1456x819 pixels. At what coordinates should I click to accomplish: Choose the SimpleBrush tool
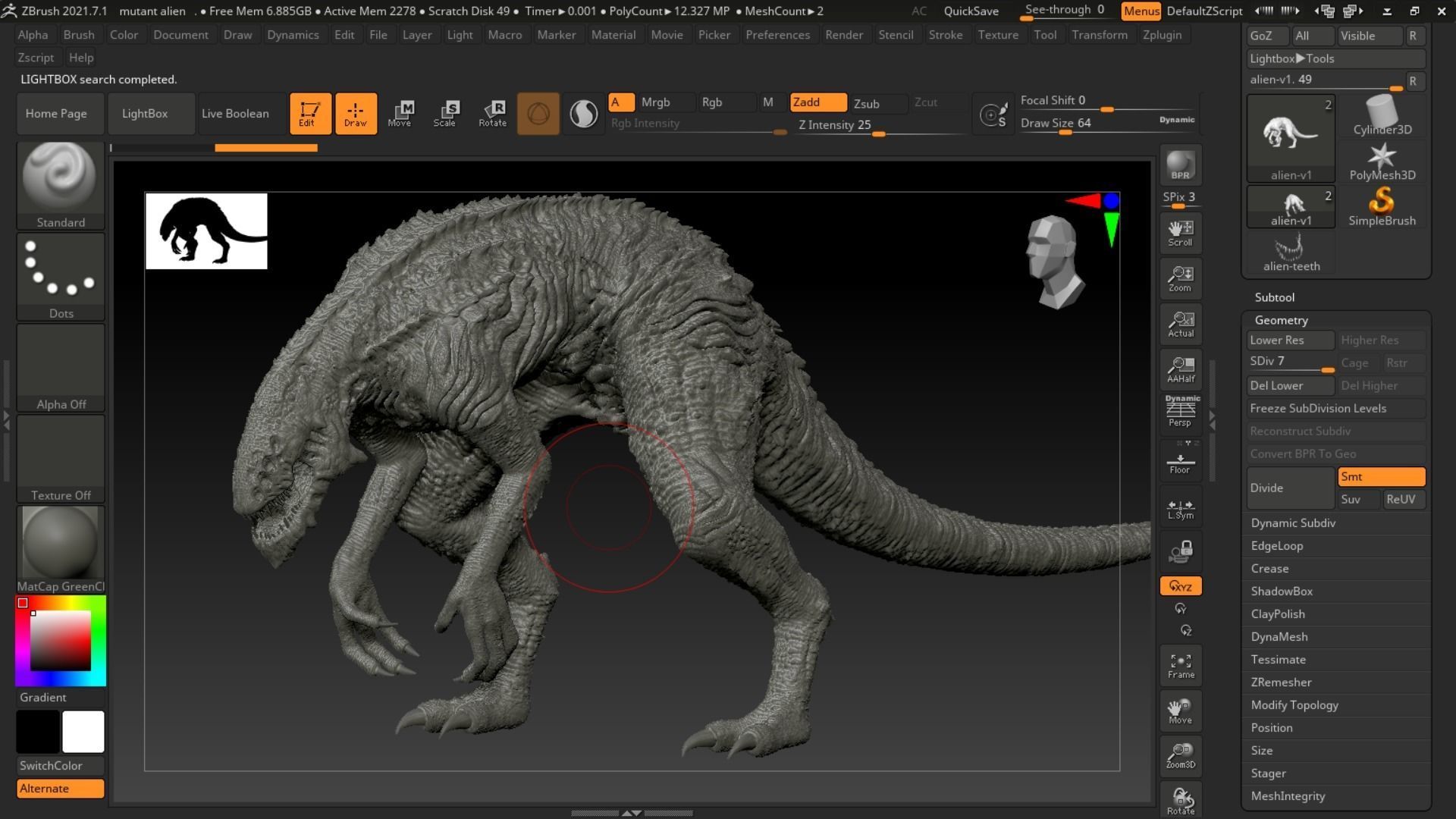tap(1382, 205)
